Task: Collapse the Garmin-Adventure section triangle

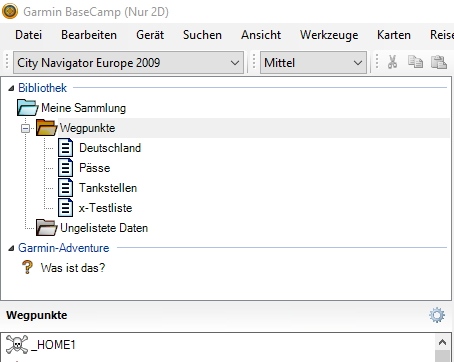Action: (11, 248)
